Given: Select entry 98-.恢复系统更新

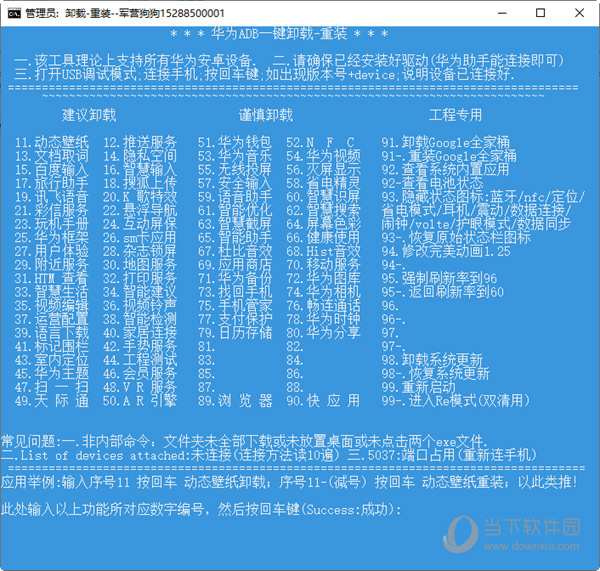Looking at the screenshot, I should coord(435,374).
